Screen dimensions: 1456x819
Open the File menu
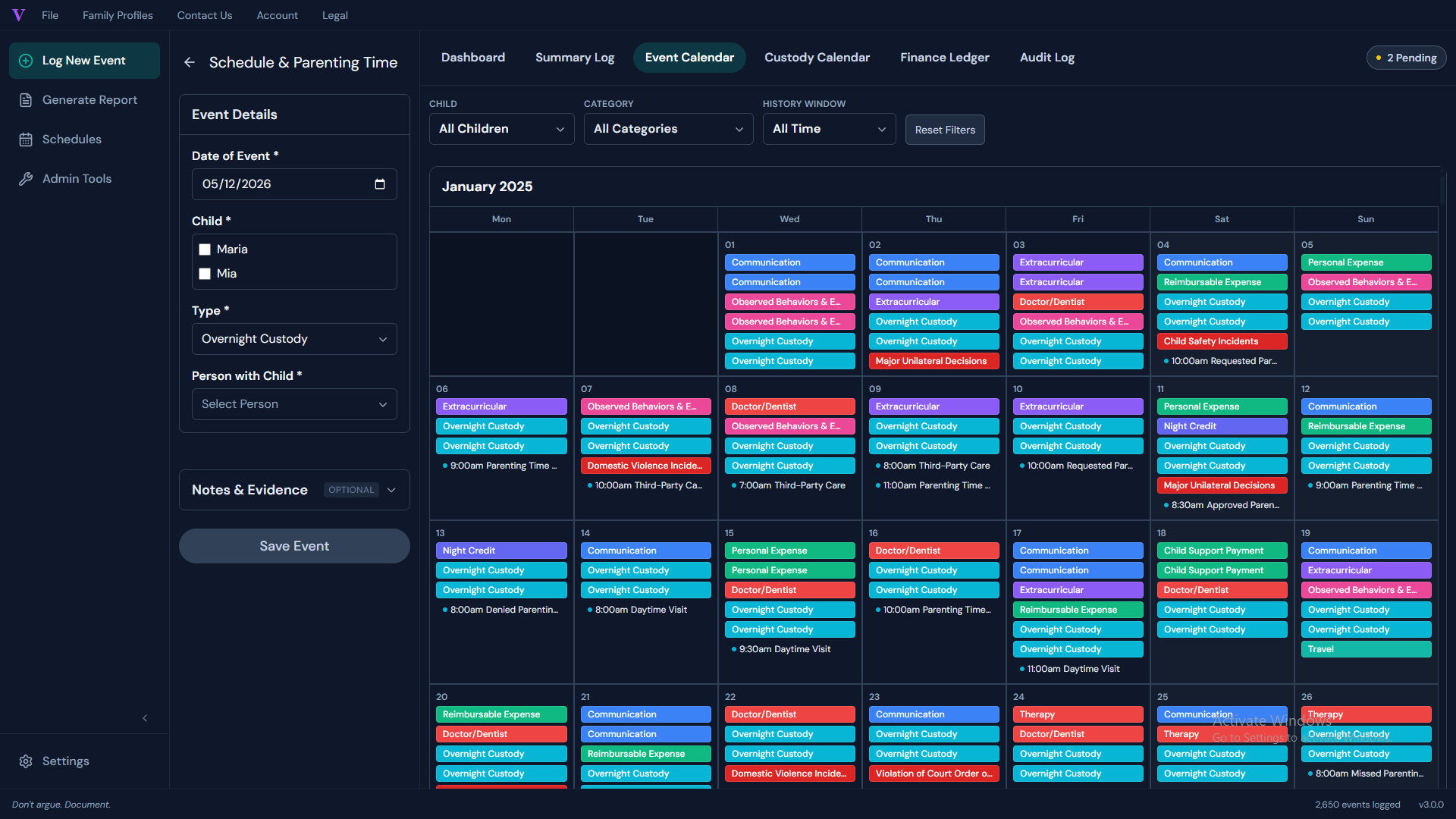[x=50, y=15]
